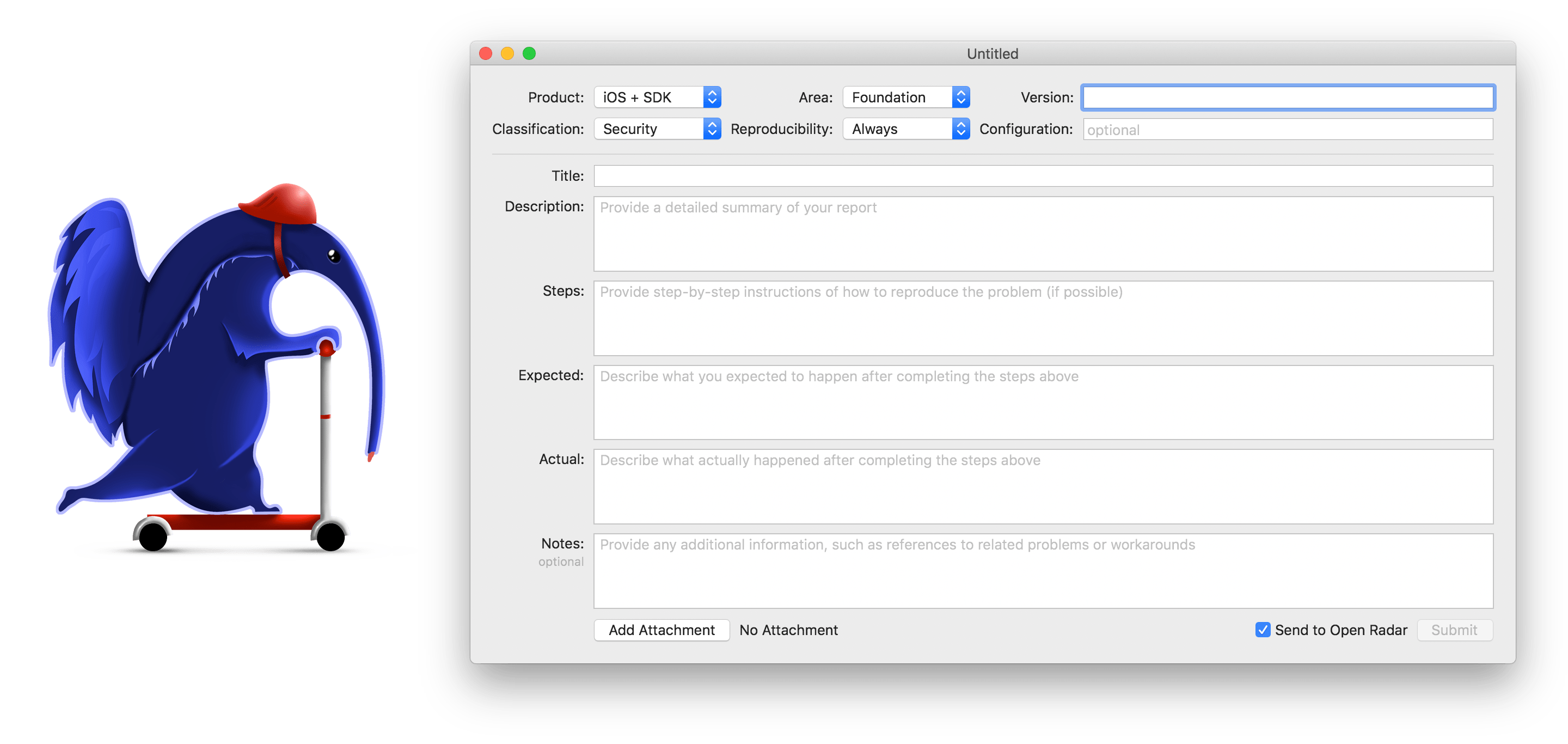Click the Untitled window title bar
The height and width of the screenshot is (744, 1568).
coord(992,53)
